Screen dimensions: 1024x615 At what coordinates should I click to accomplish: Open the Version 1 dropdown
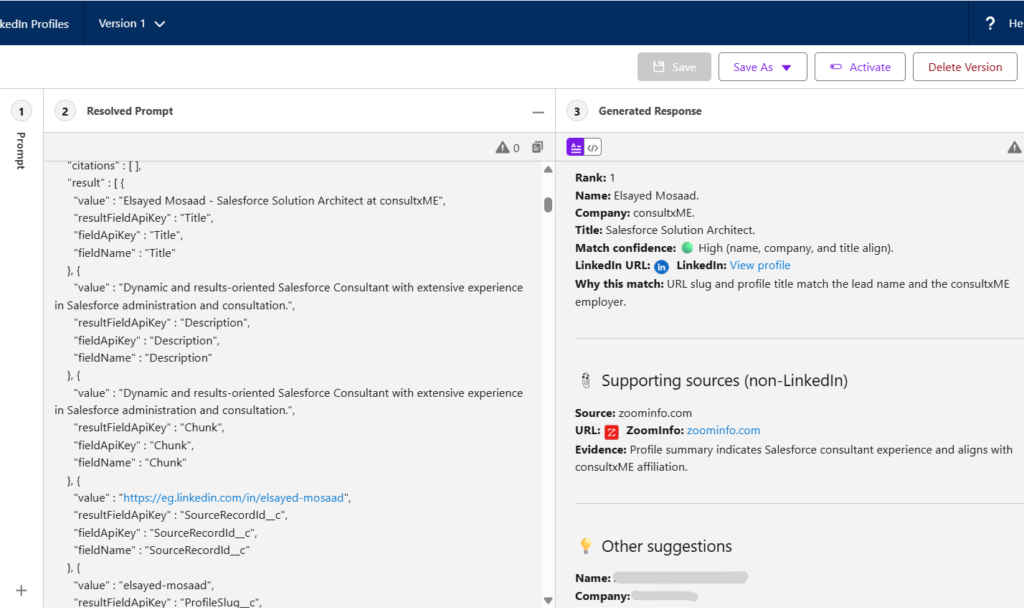(x=131, y=24)
